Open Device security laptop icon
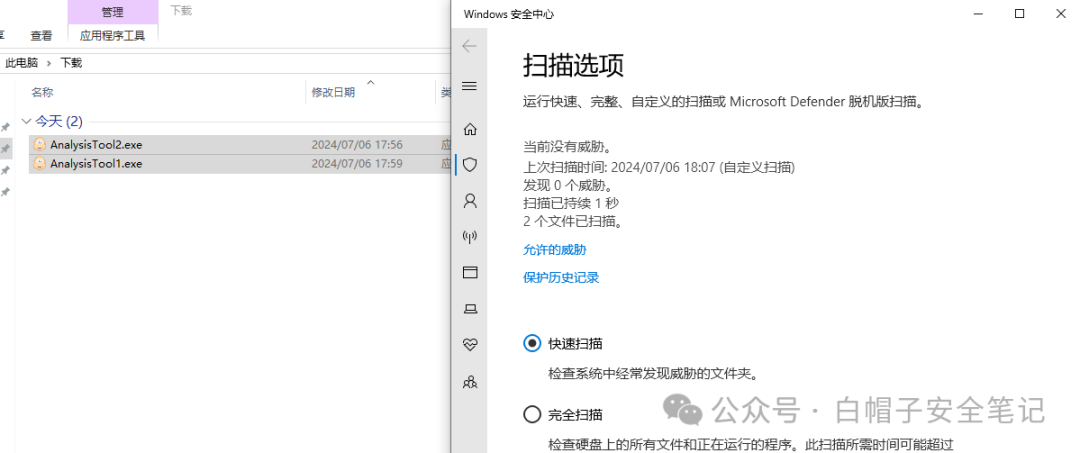The width and height of the screenshot is (1080, 453). (470, 308)
